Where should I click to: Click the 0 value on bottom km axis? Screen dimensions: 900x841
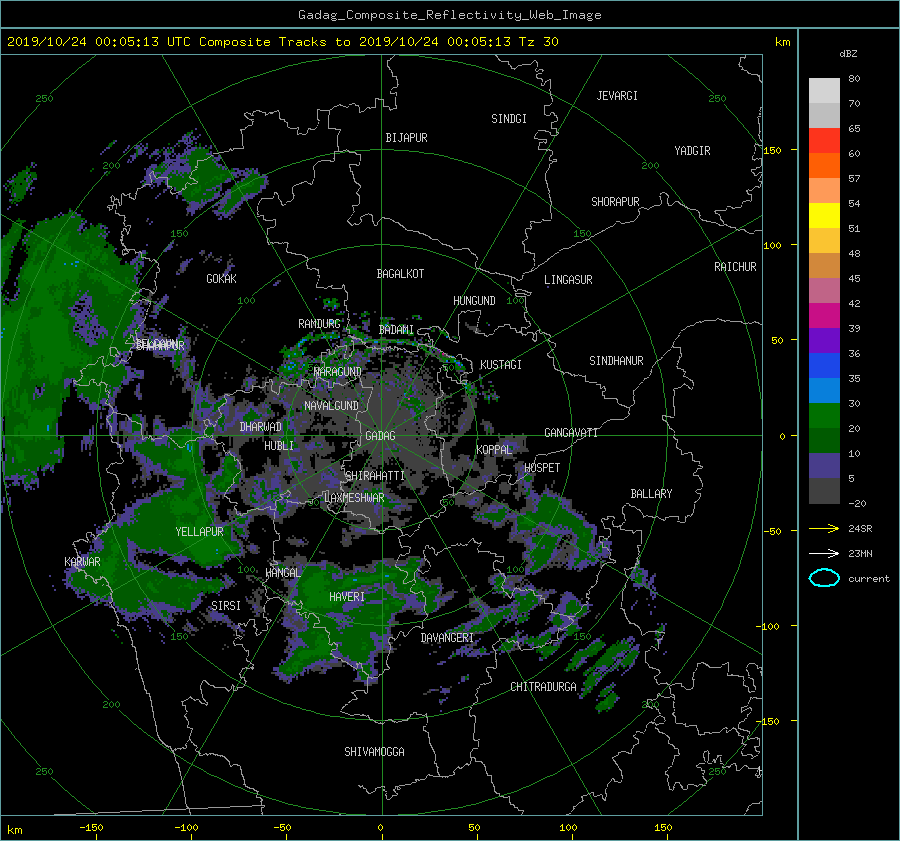[x=381, y=828]
